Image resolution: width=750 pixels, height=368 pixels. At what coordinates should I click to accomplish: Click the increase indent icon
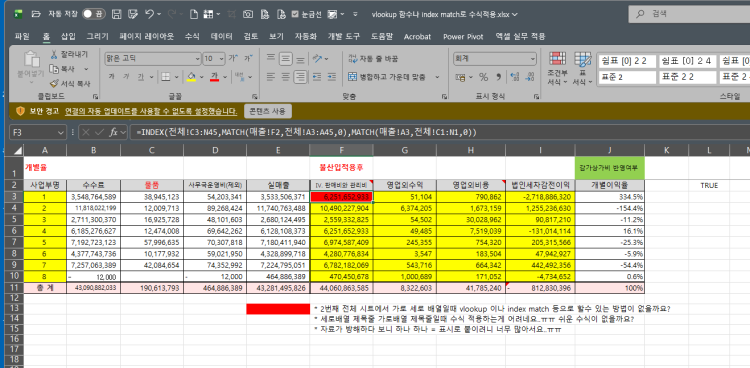331,77
